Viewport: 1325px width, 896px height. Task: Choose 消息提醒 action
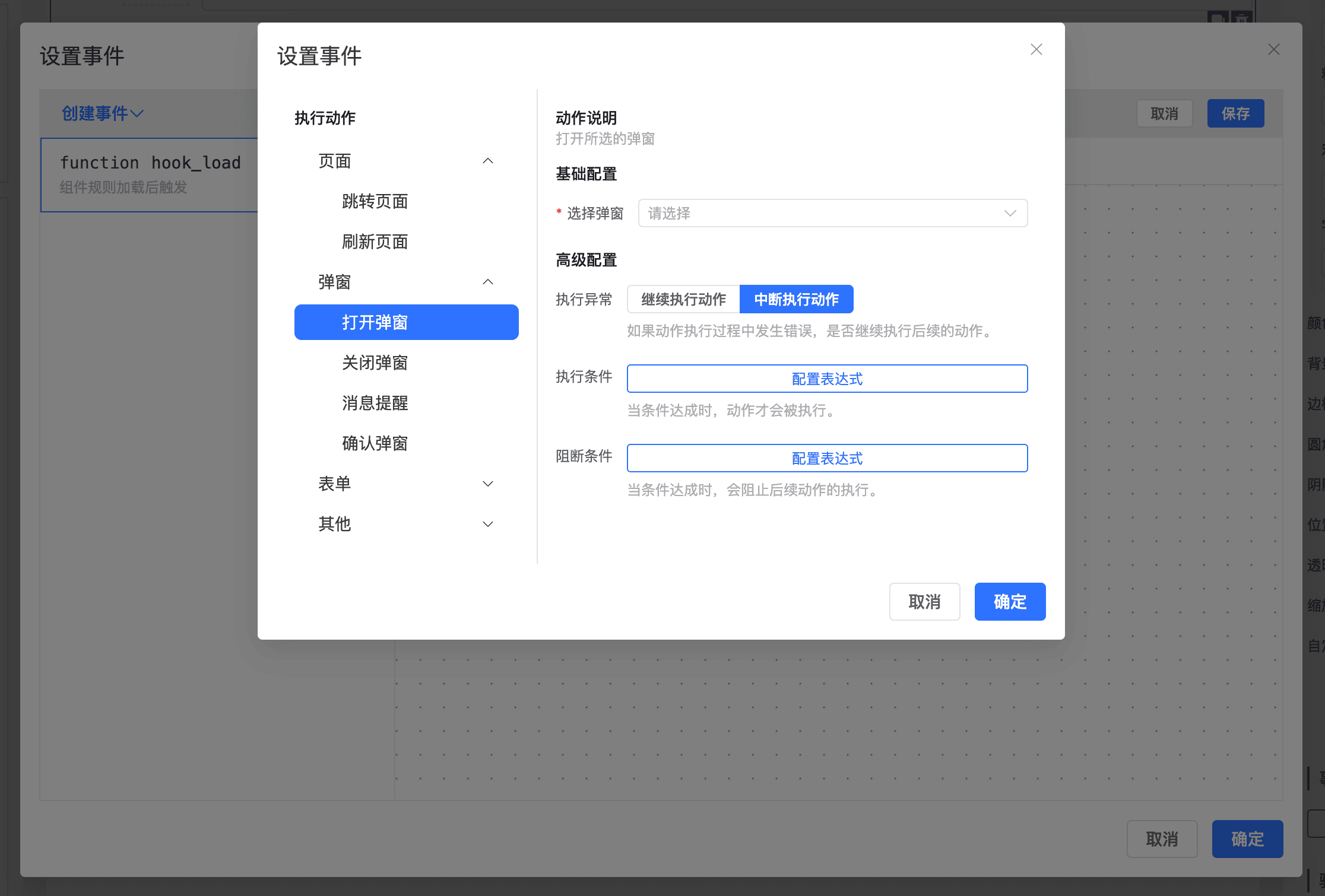pyautogui.click(x=375, y=403)
